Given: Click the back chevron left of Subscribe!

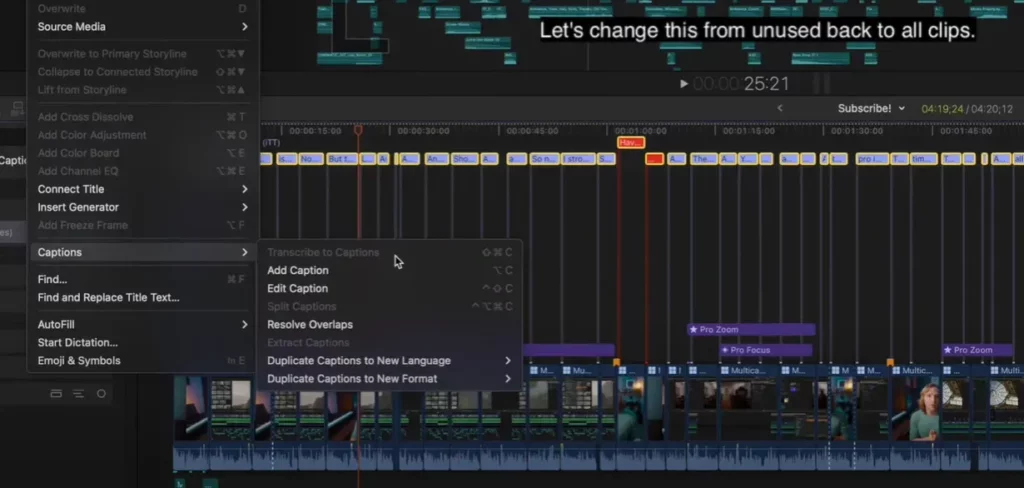Looking at the screenshot, I should [780, 108].
